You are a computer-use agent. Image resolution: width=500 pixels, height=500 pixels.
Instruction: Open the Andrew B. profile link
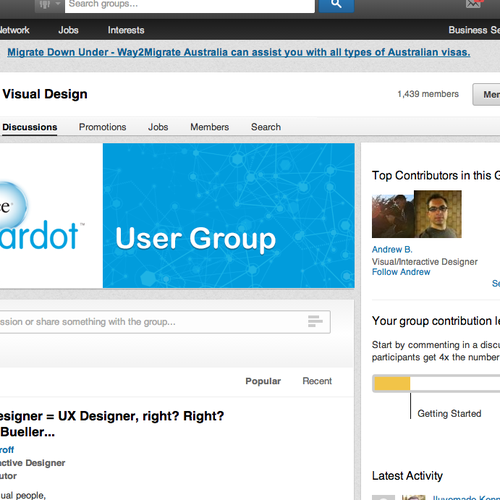tap(392, 249)
